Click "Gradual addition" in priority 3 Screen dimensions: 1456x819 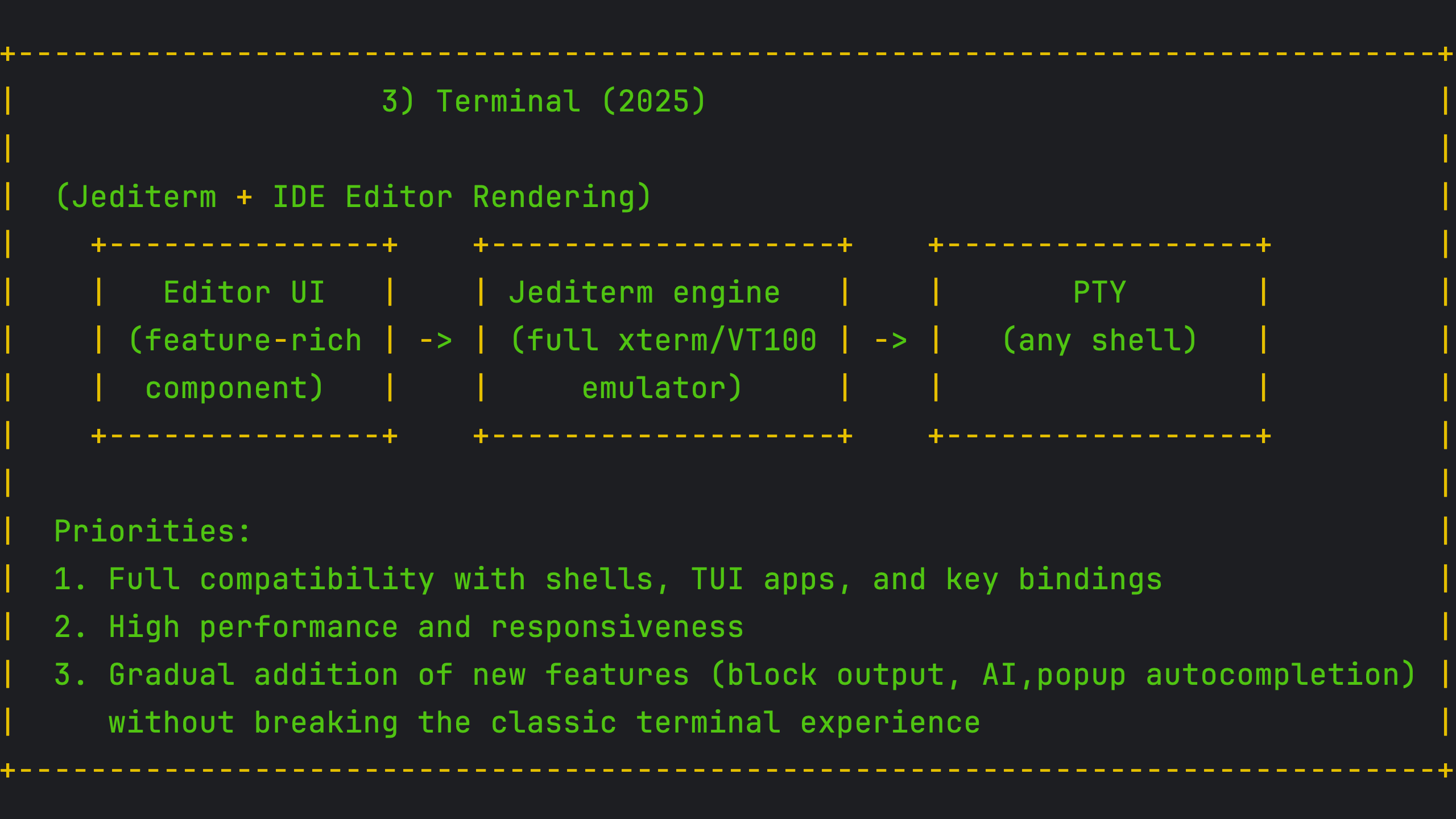pyautogui.click(x=253, y=675)
